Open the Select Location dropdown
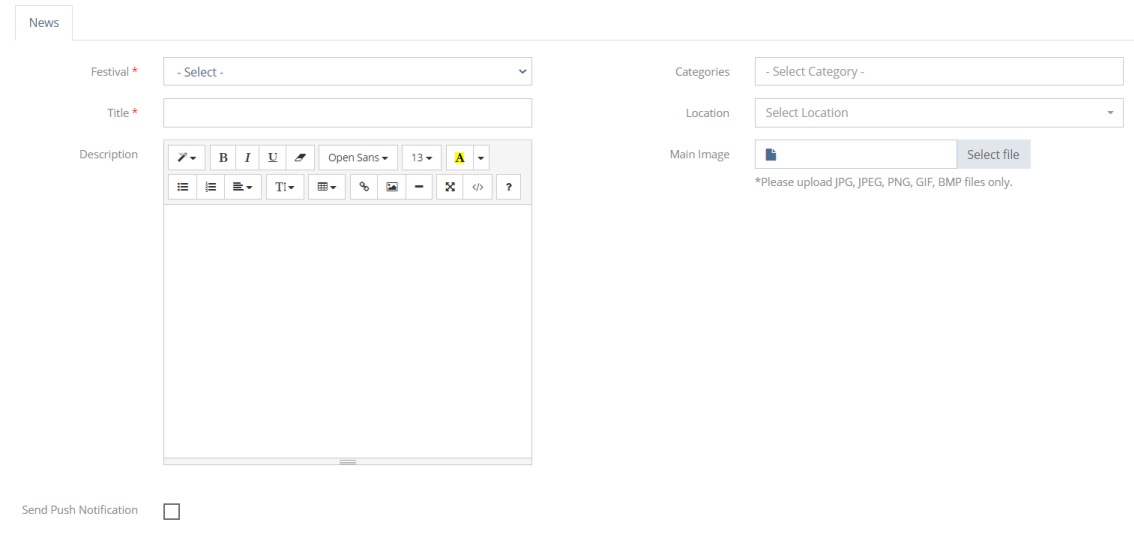Image resolution: width=1134 pixels, height=537 pixels. pos(939,113)
